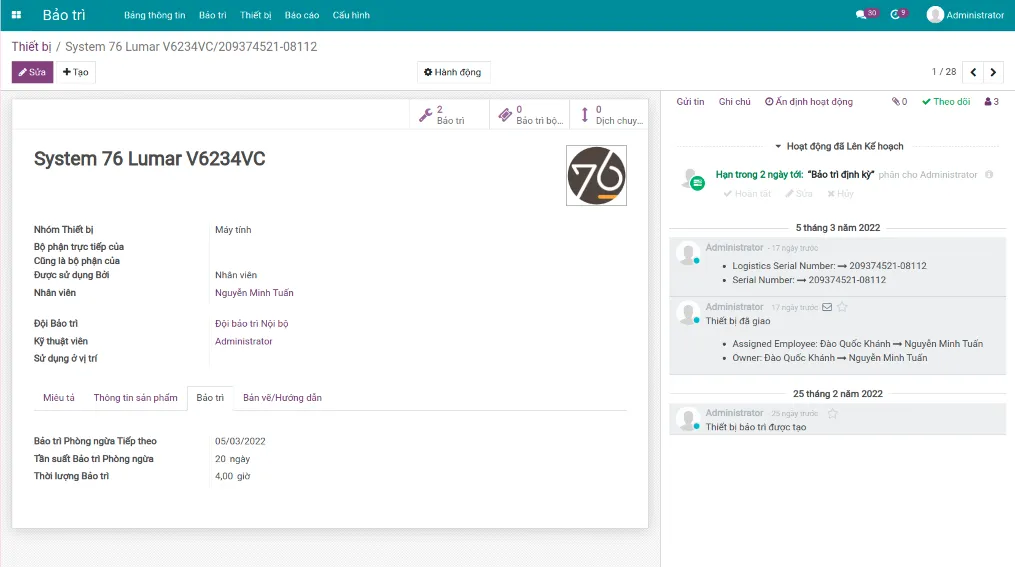Mark activity done with 'Hoàn tất'
Screen dimensions: 1015x567
coord(747,194)
